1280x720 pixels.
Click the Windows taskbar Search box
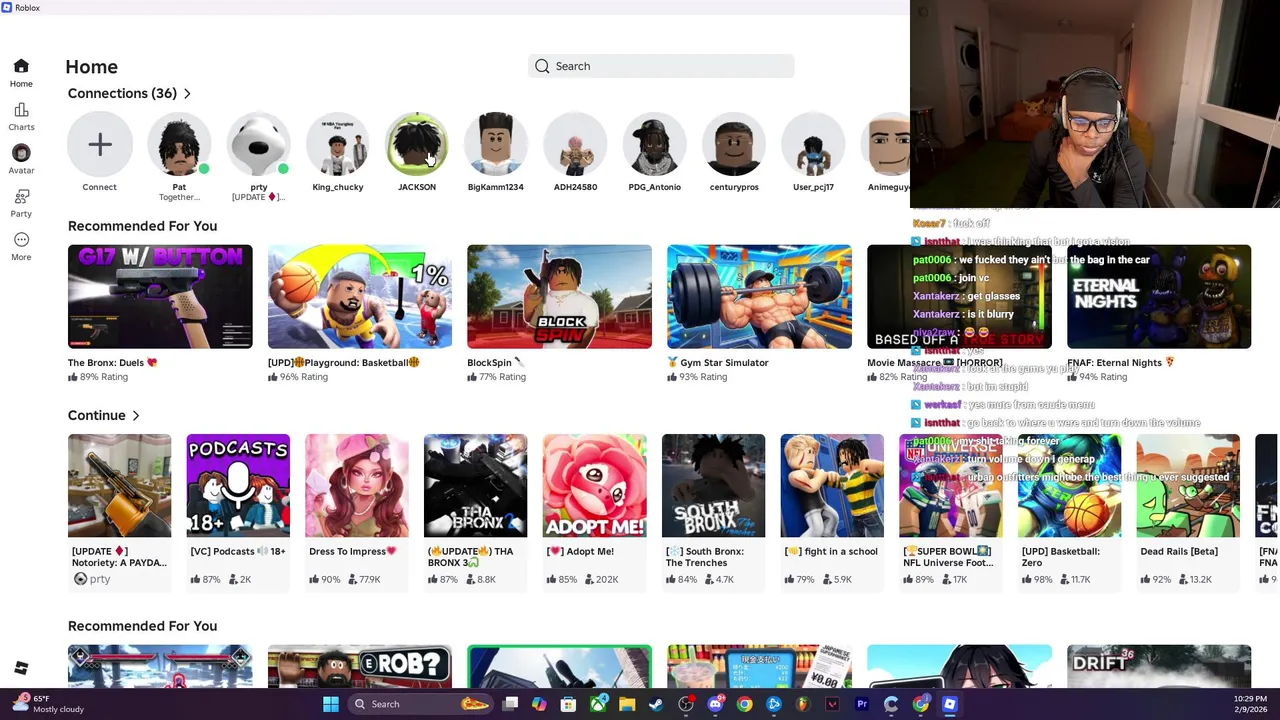click(x=420, y=704)
